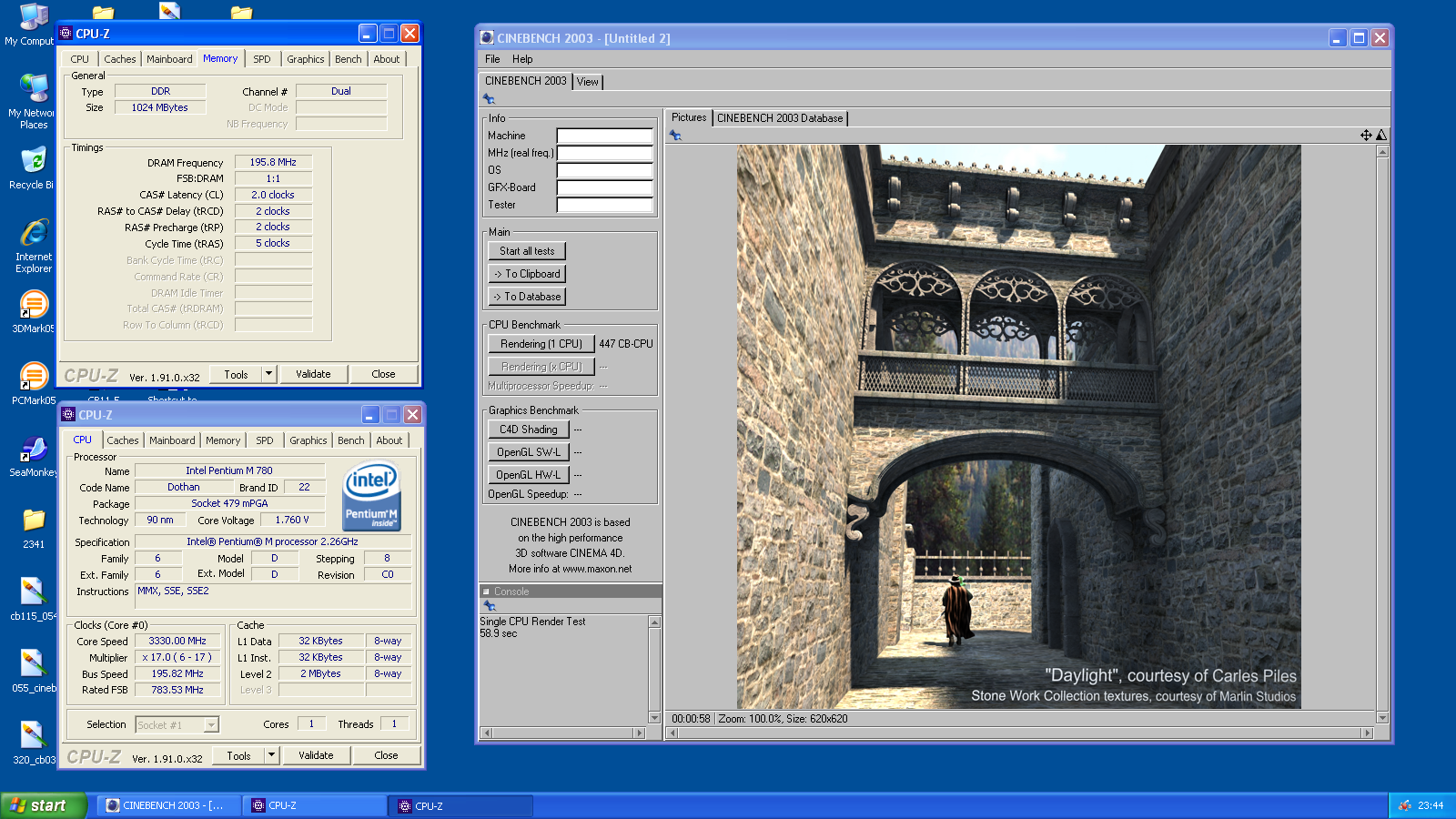Click the Intel Pentium M logo

click(x=371, y=497)
